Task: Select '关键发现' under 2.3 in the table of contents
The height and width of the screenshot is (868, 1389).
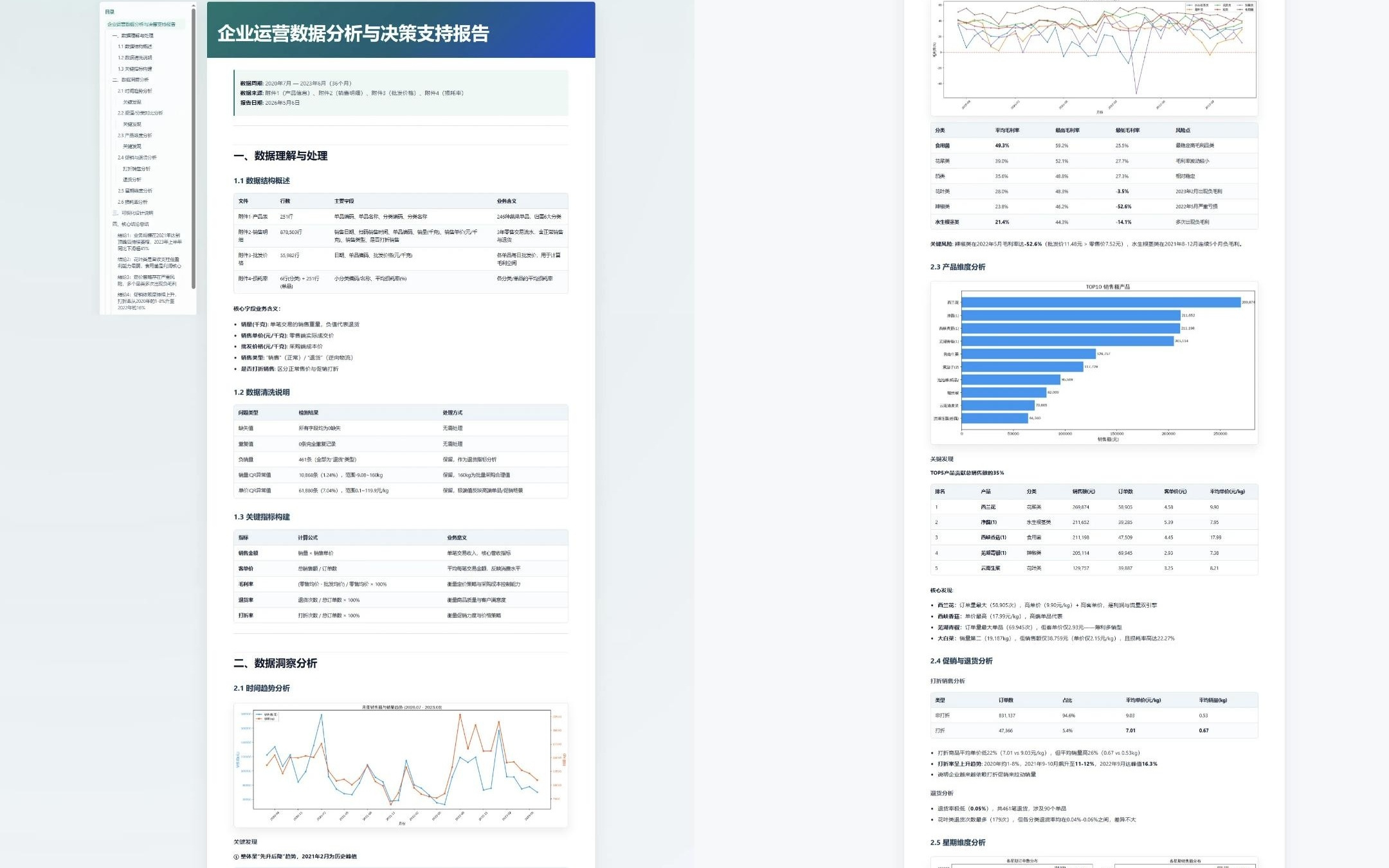Action: [132, 147]
